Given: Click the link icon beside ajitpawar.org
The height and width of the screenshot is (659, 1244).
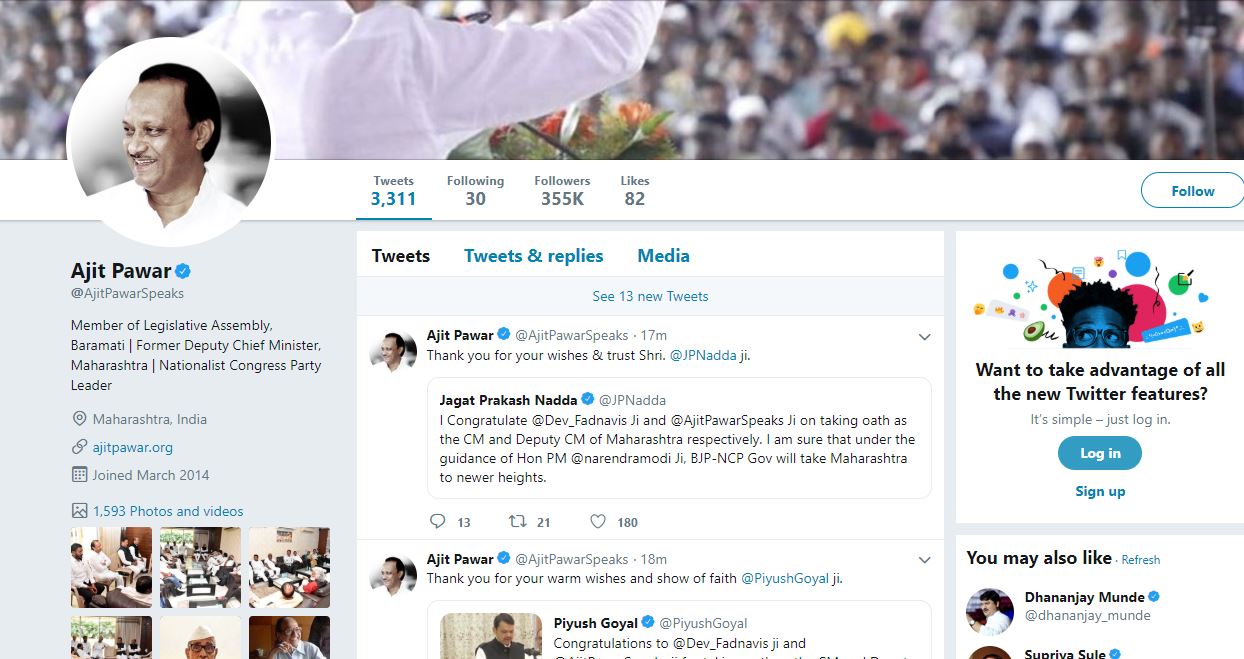Looking at the screenshot, I should coord(79,447).
